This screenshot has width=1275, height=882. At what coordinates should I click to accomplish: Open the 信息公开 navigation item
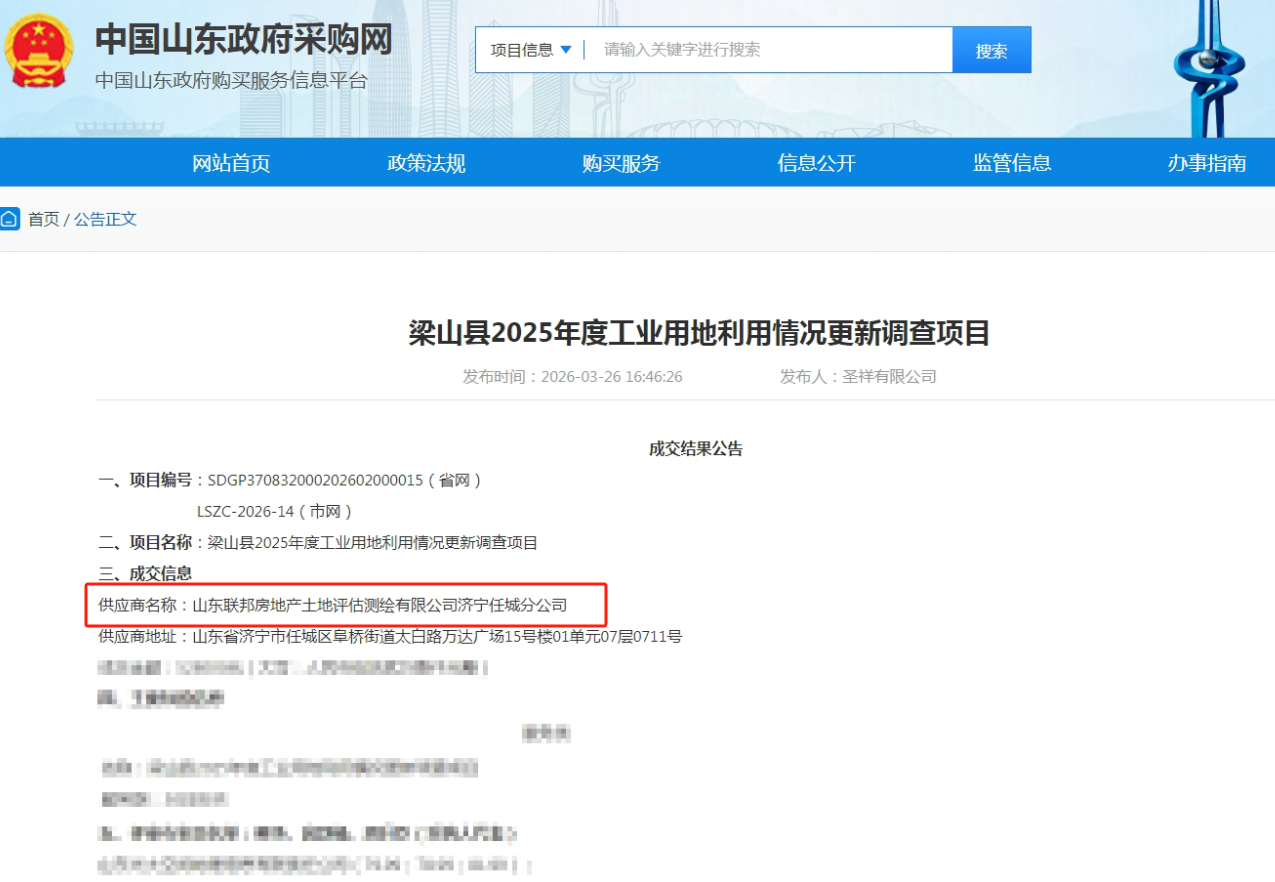coord(816,163)
